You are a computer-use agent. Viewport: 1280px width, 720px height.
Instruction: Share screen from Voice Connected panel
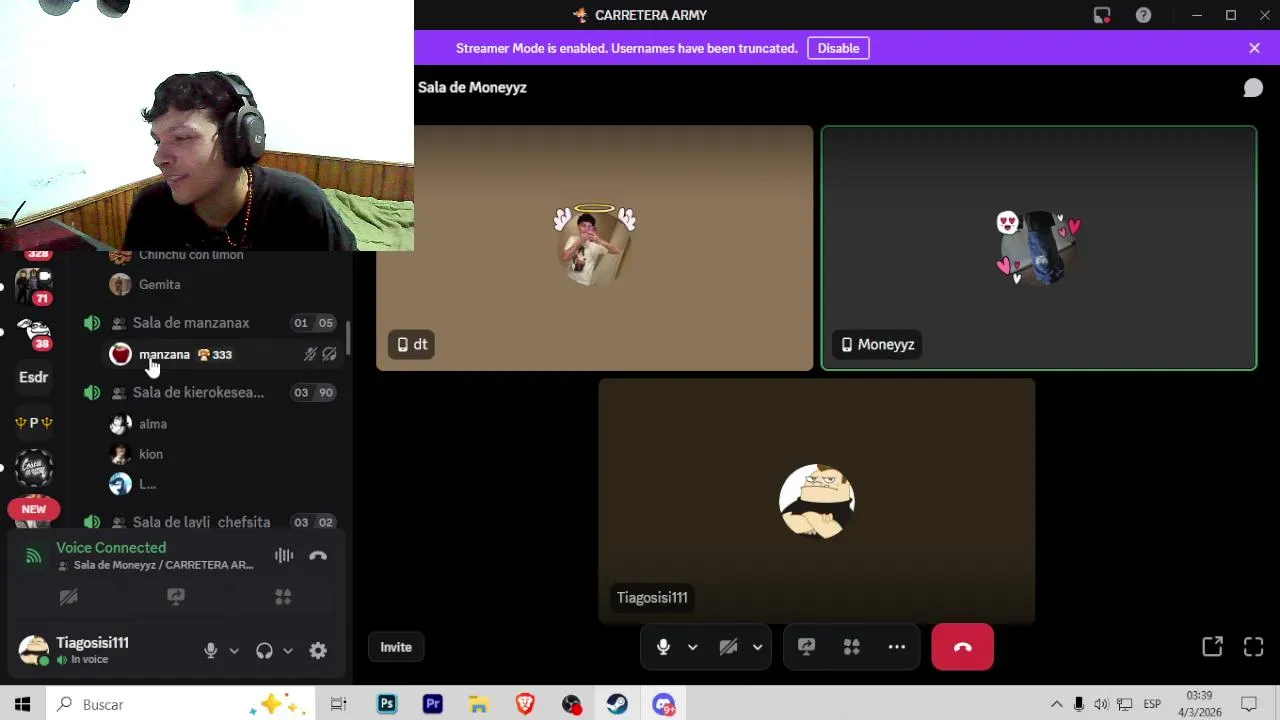click(176, 597)
